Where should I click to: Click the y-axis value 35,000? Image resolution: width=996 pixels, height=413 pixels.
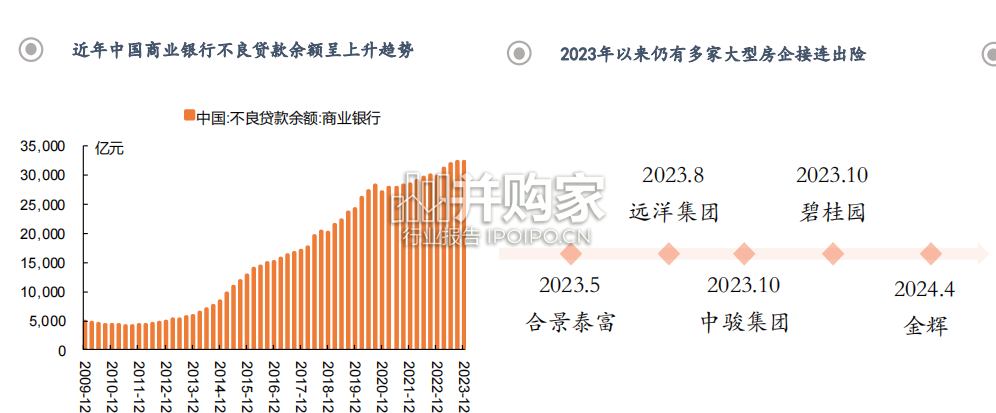(43, 146)
